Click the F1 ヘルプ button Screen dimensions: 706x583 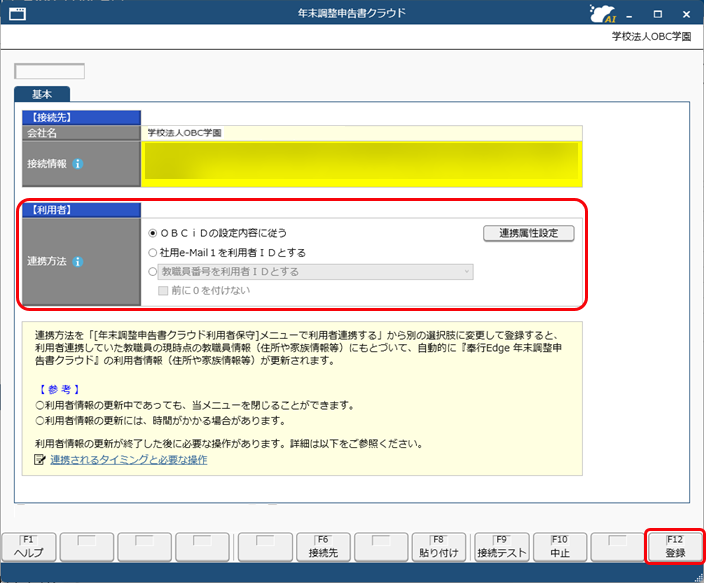[x=29, y=547]
